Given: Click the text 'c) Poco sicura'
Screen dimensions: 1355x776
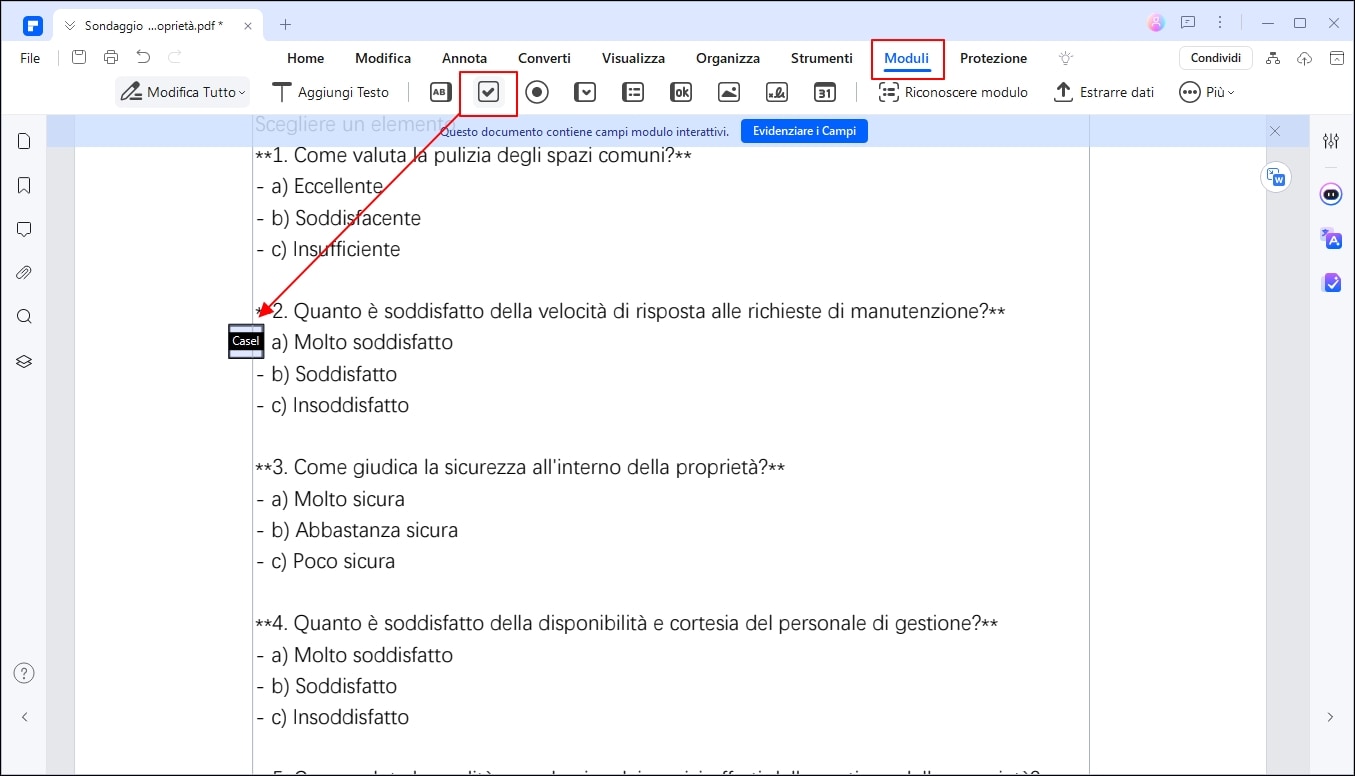Looking at the screenshot, I should tap(333, 561).
